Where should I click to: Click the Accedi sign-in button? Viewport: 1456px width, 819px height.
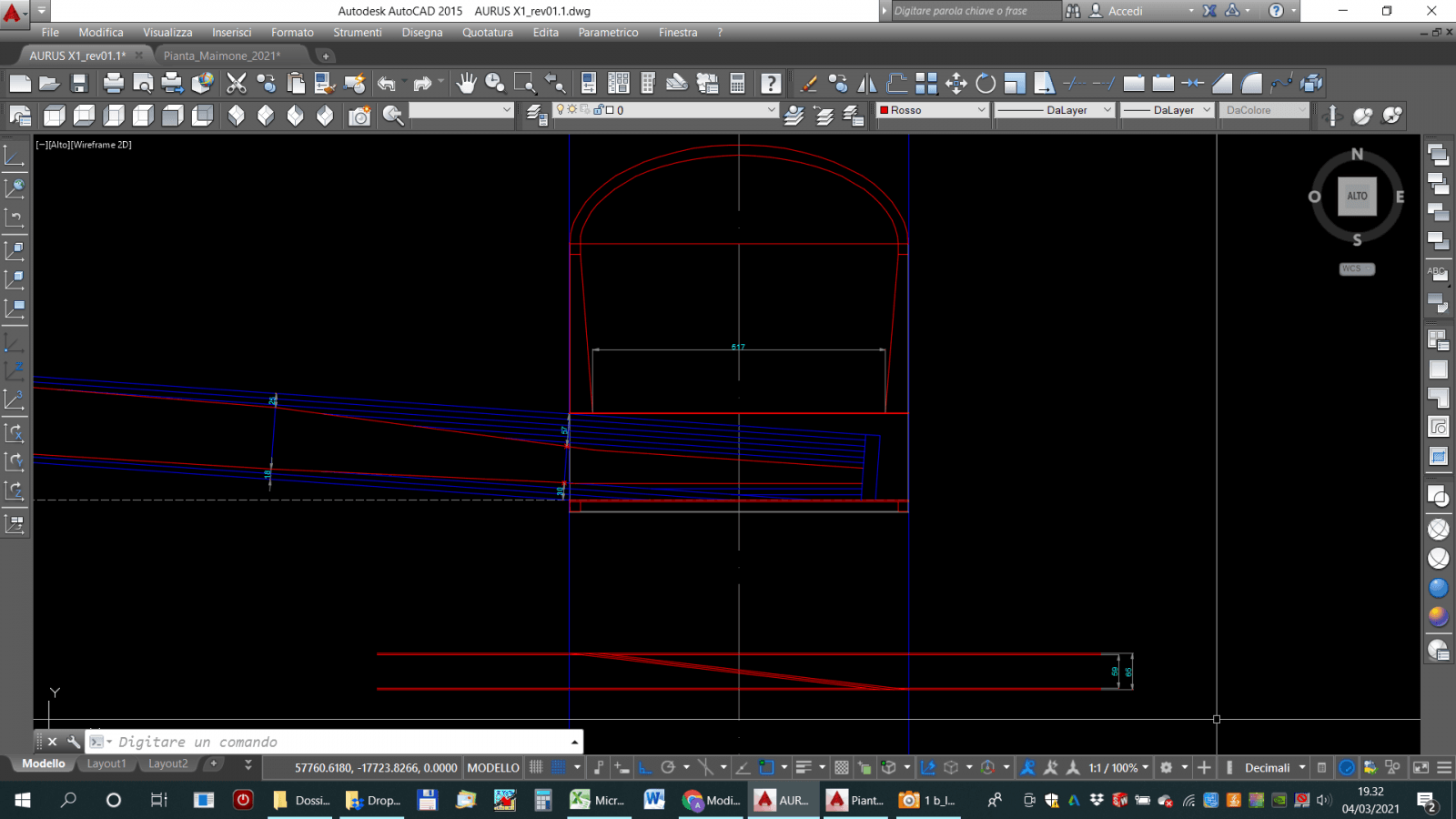(1125, 11)
